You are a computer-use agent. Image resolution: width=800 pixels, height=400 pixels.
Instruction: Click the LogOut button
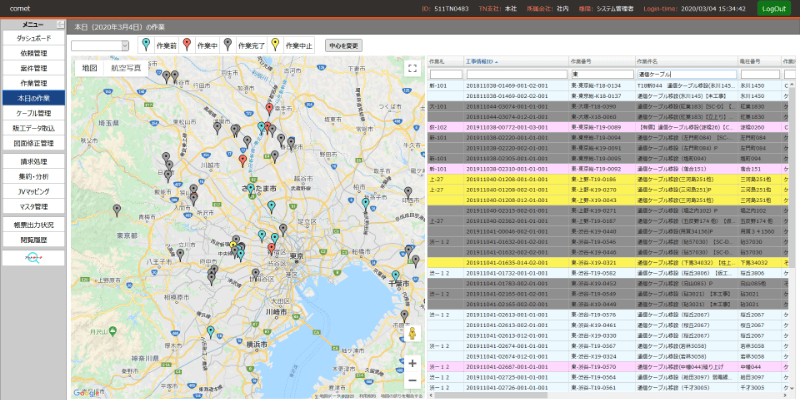click(773, 8)
